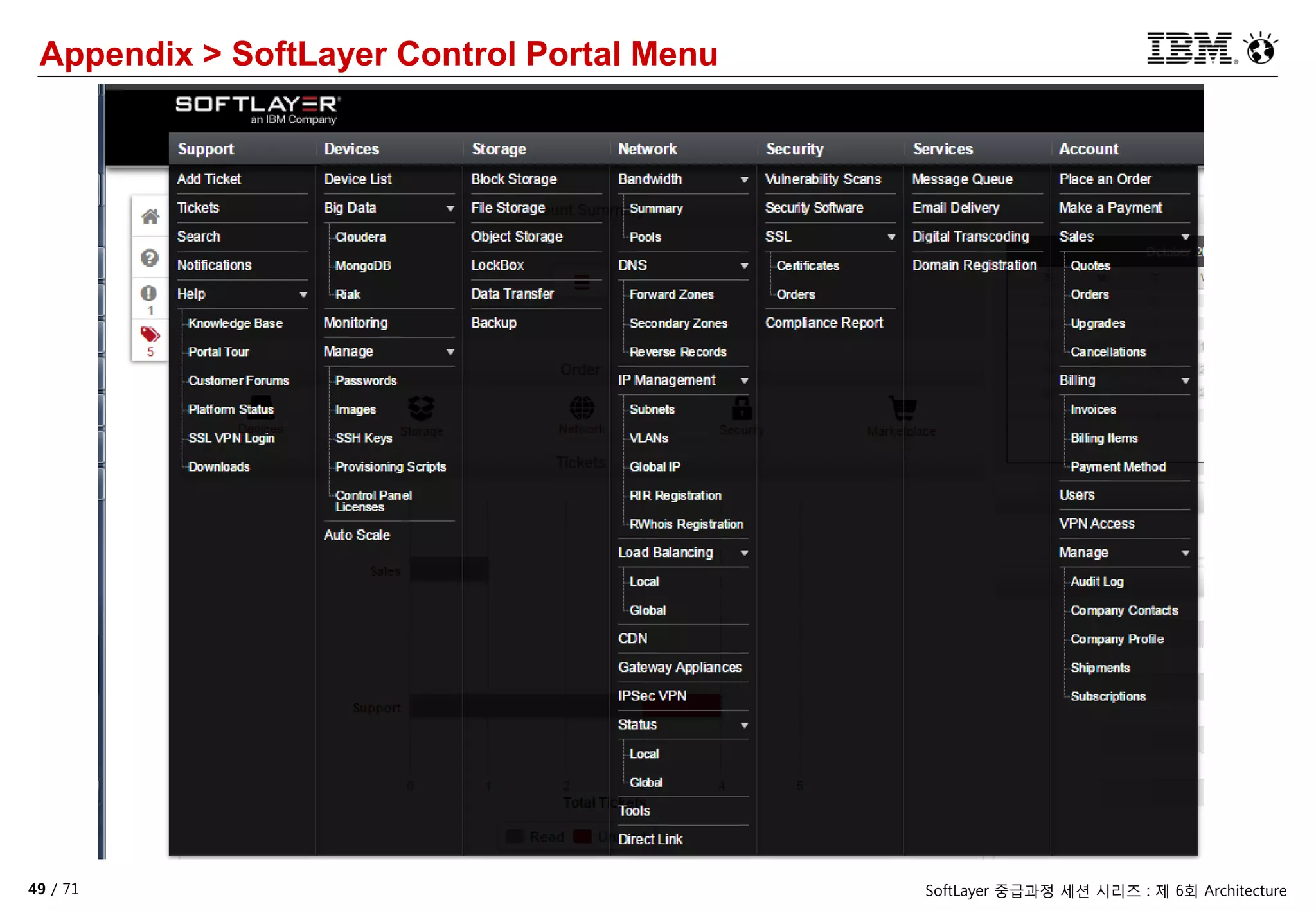Select Digital Transcoding
The height and width of the screenshot is (911, 1316).
pyautogui.click(x=971, y=237)
